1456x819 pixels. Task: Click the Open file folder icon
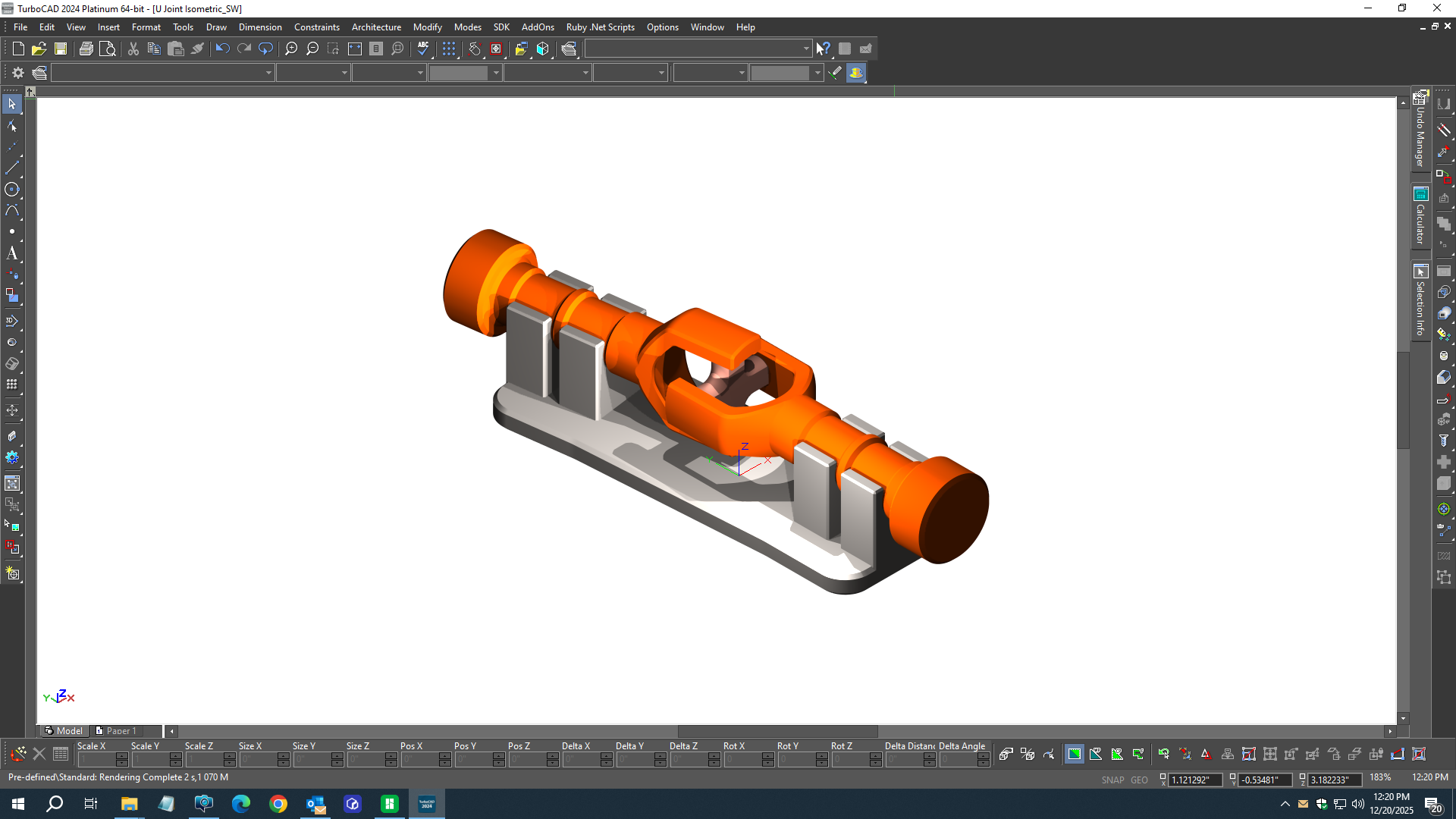point(39,49)
